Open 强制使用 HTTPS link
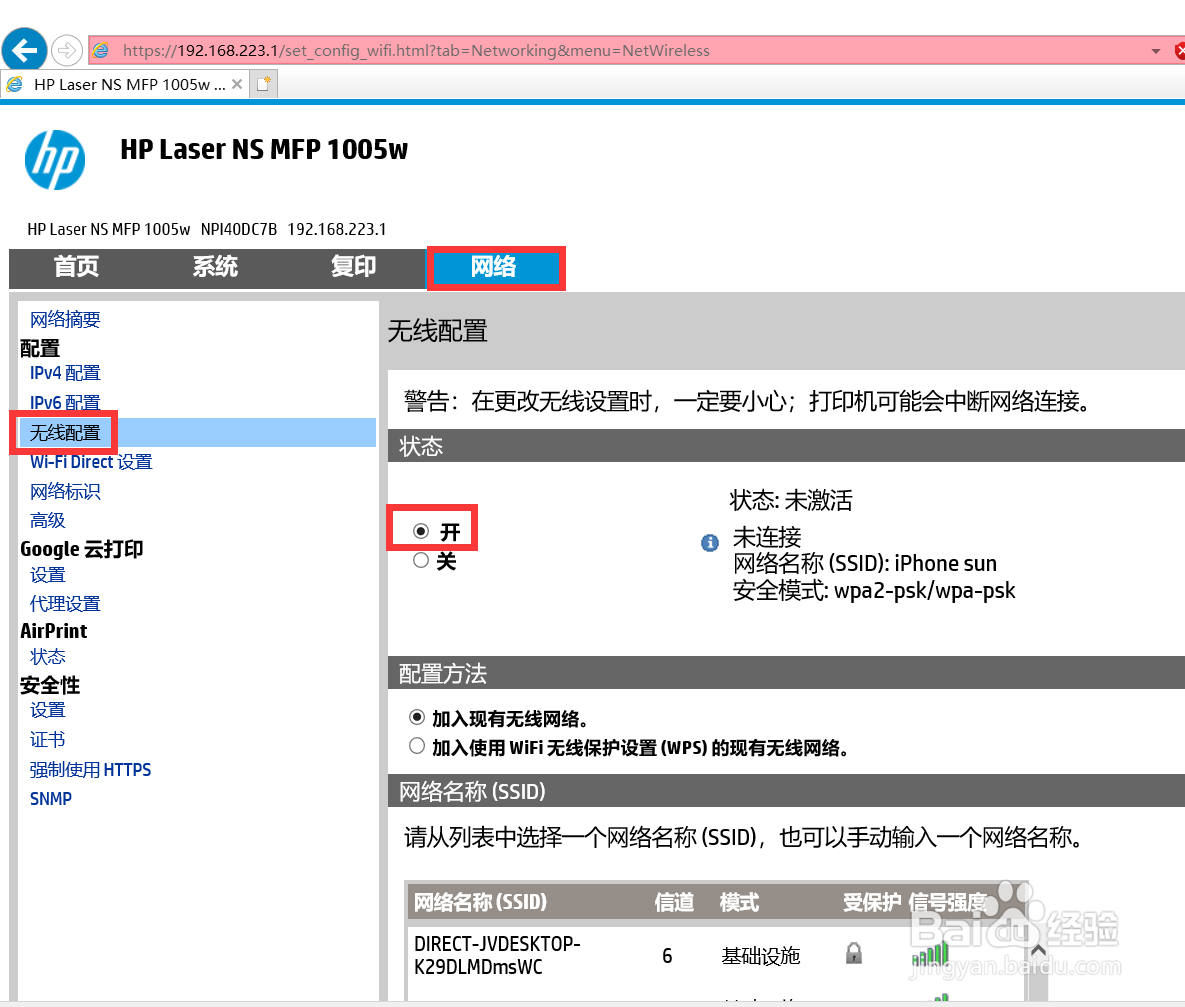This screenshot has width=1185, height=1007. click(90, 770)
